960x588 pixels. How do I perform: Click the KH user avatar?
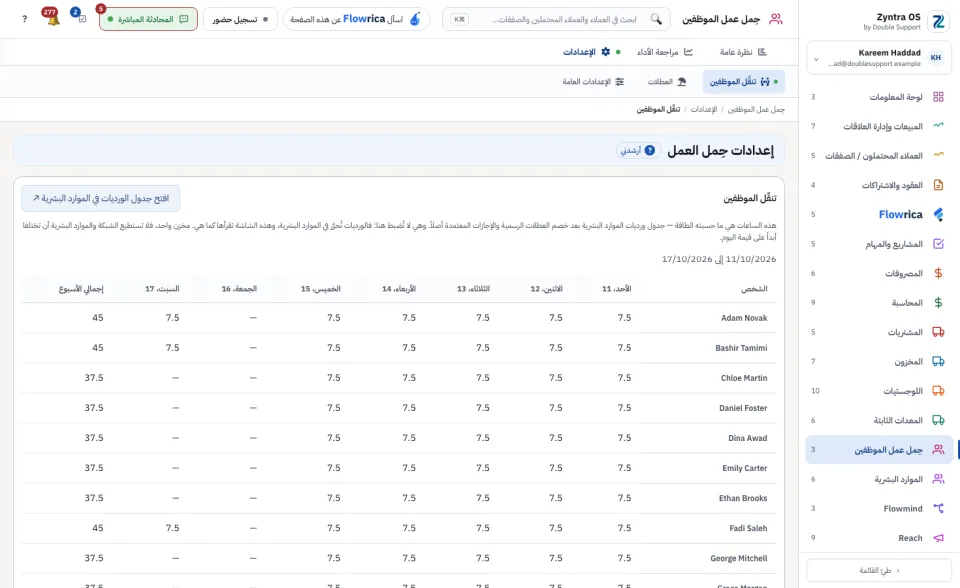coord(936,58)
